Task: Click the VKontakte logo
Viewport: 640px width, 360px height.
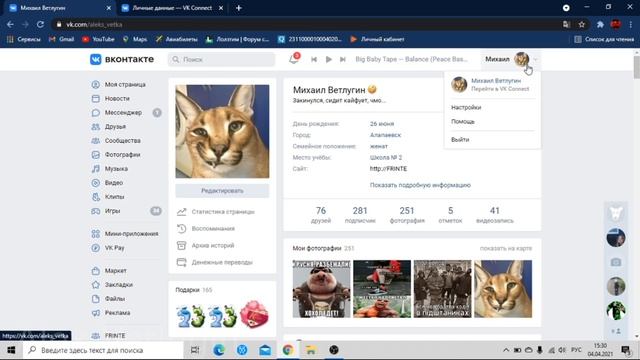Action: click(122, 59)
